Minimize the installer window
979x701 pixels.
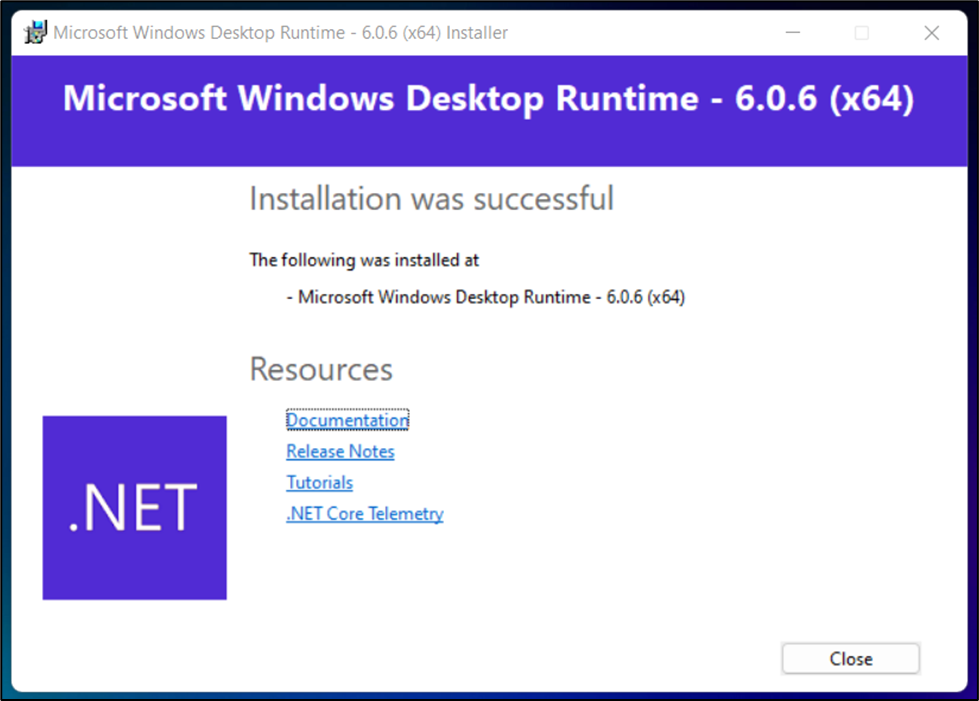[792, 33]
